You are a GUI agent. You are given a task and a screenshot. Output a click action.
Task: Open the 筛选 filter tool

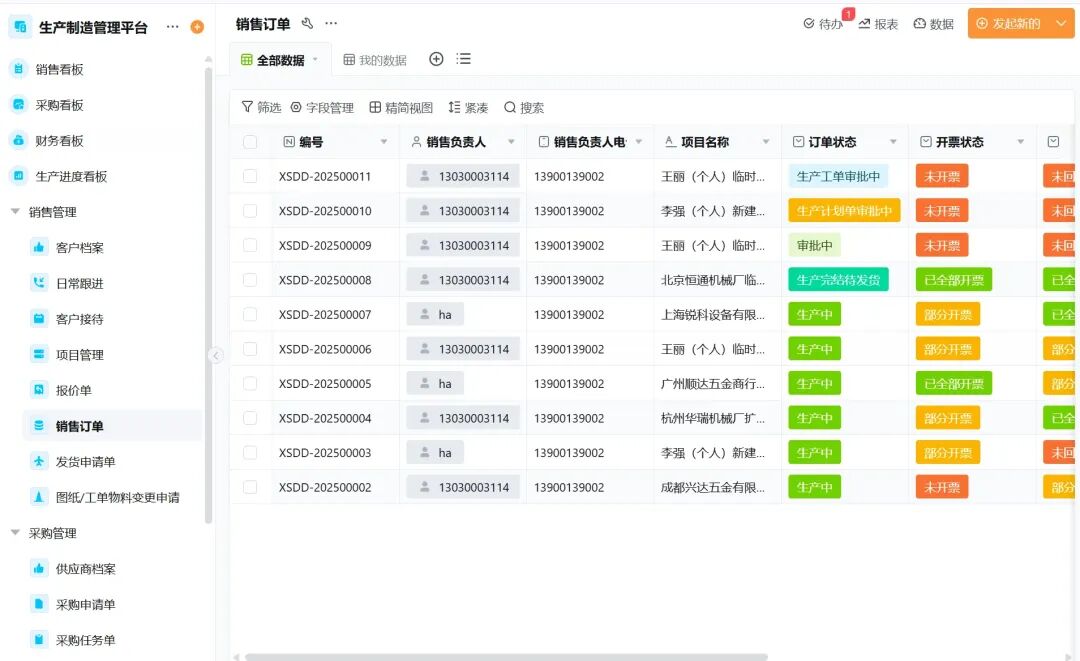[x=261, y=107]
